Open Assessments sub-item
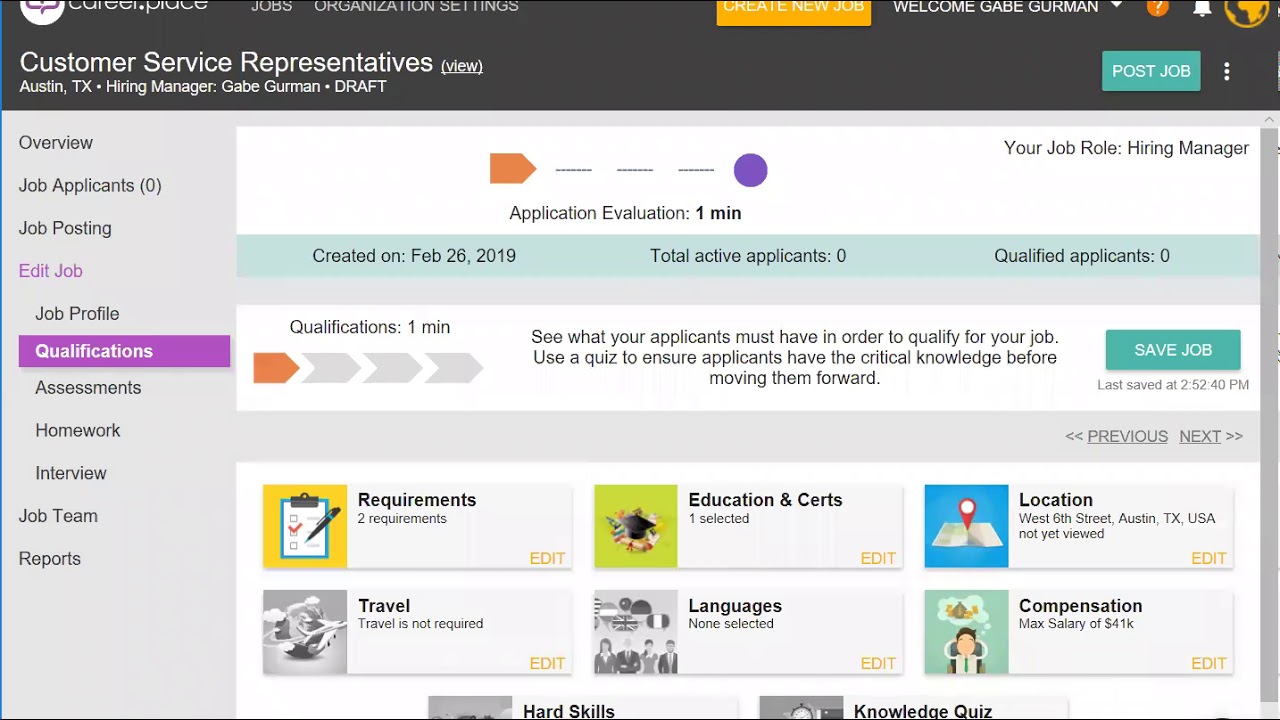 (x=88, y=388)
